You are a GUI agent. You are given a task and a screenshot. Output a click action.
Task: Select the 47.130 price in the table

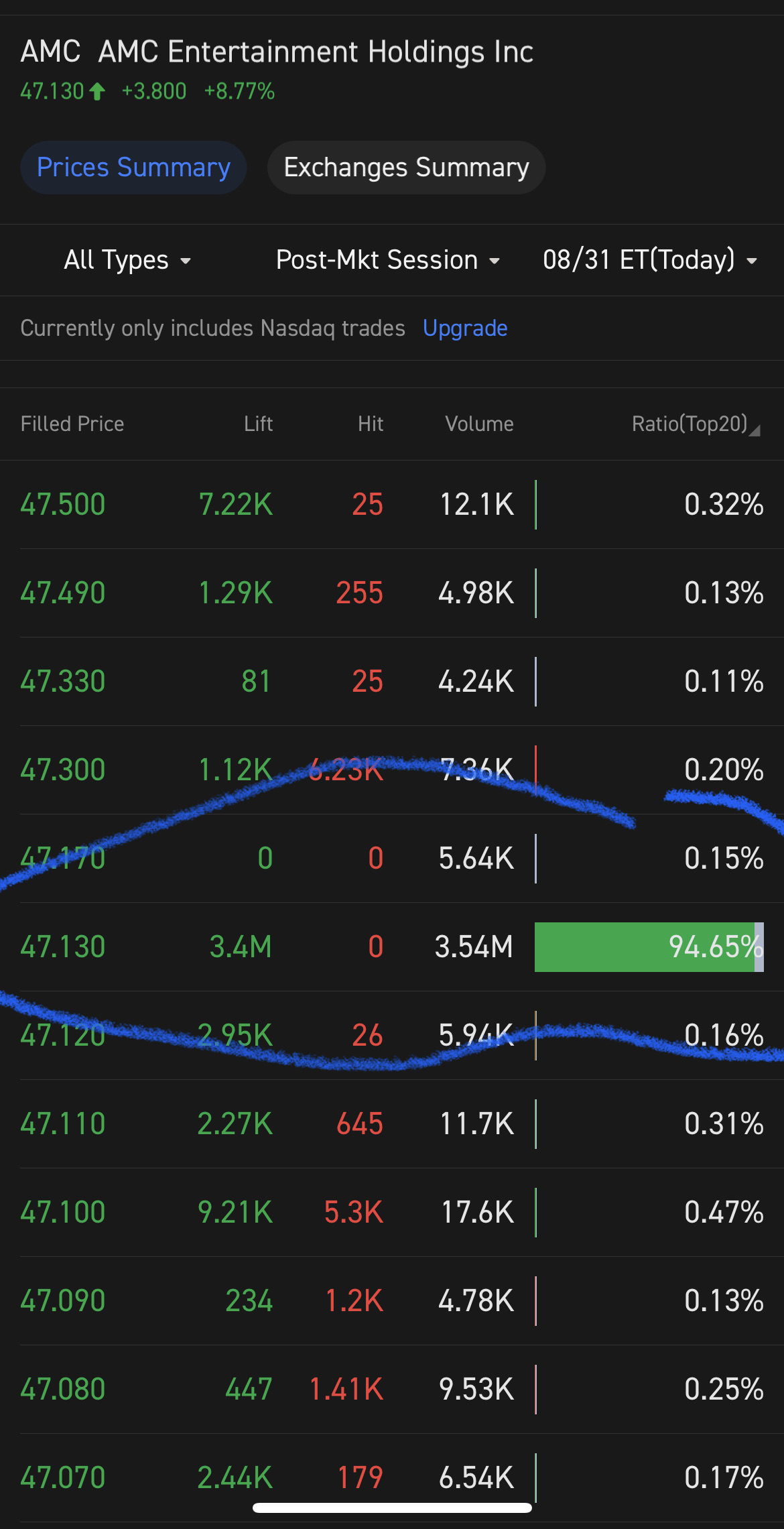point(63,947)
